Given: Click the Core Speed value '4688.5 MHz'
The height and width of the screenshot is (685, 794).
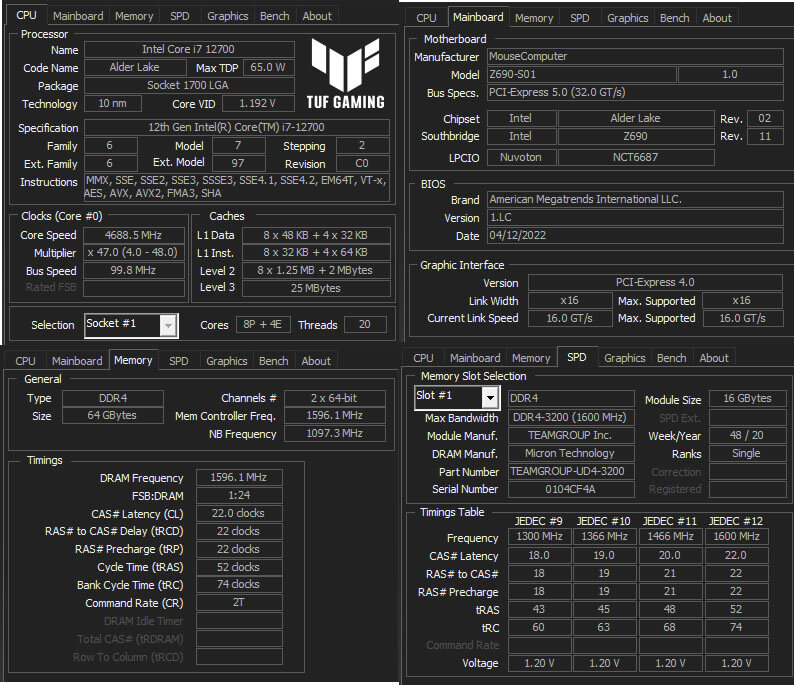Looking at the screenshot, I should coord(134,235).
